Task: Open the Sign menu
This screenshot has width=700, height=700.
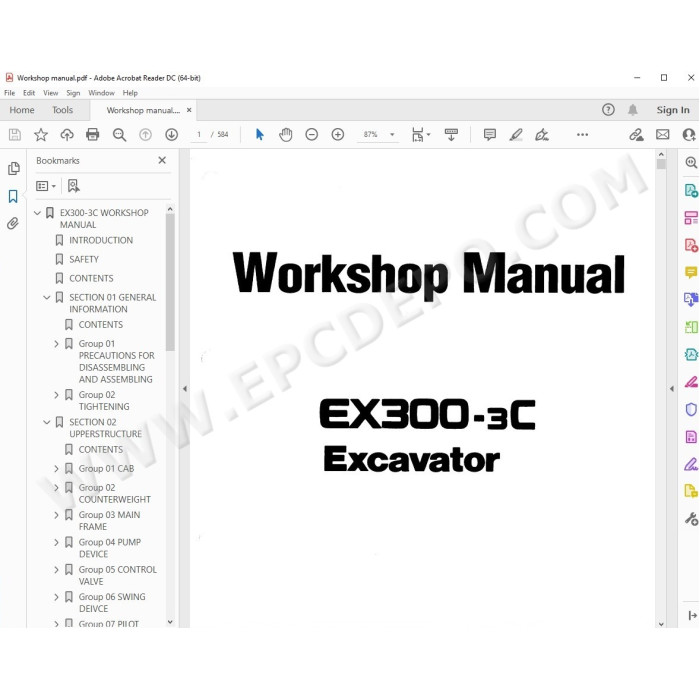Action: click(x=73, y=93)
